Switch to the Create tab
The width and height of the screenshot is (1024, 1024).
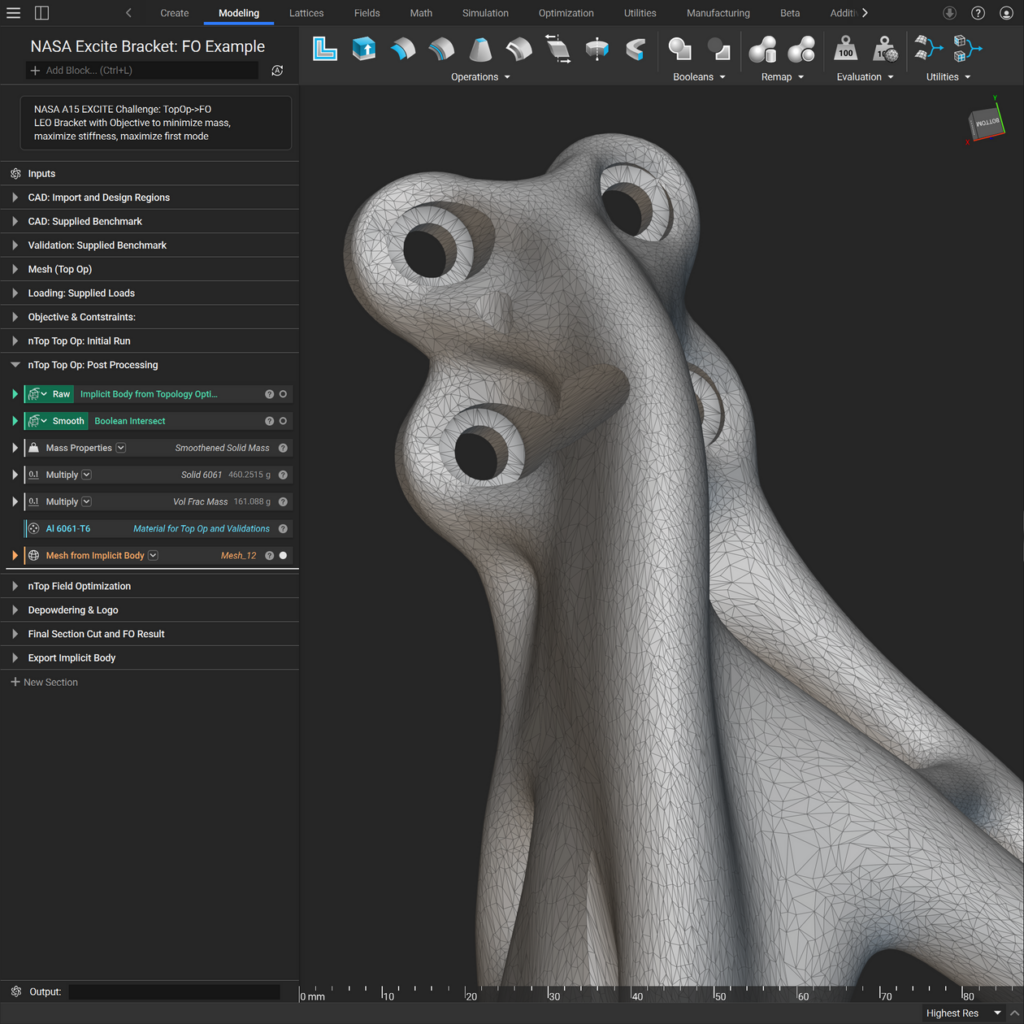(x=174, y=13)
